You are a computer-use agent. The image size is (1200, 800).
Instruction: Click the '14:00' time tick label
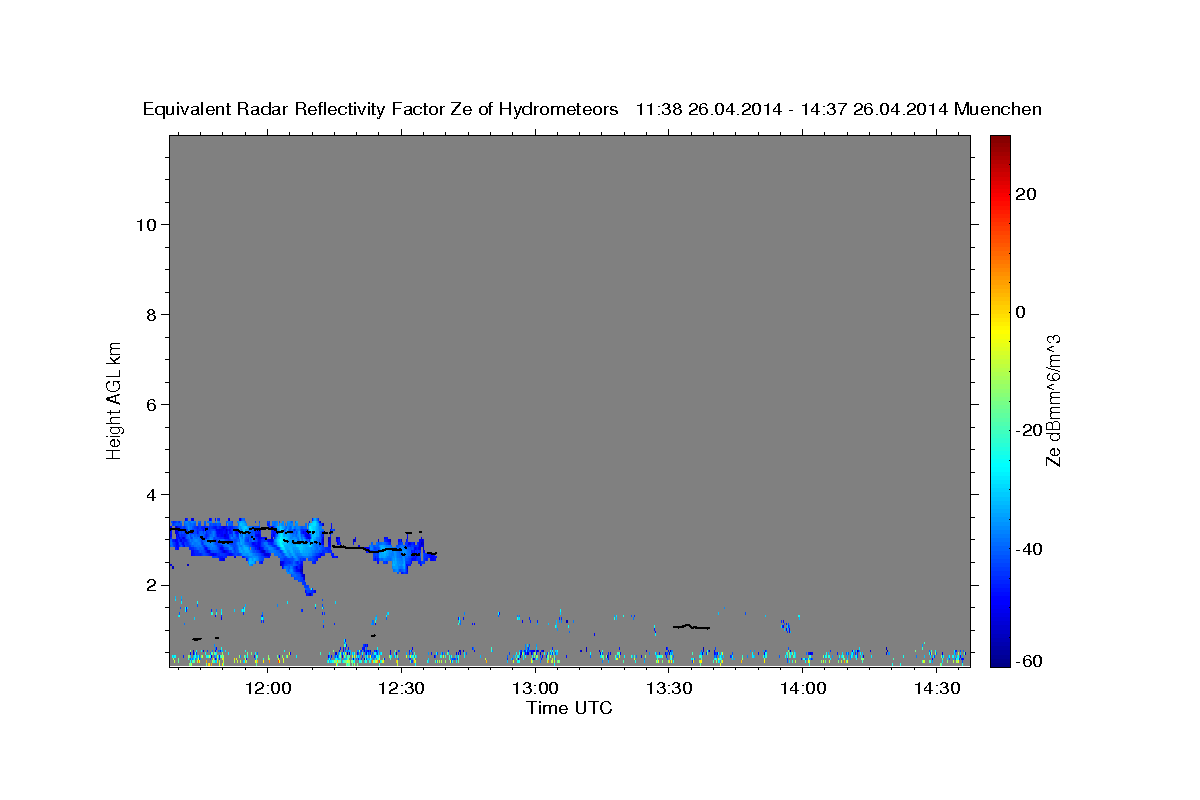(x=802, y=689)
